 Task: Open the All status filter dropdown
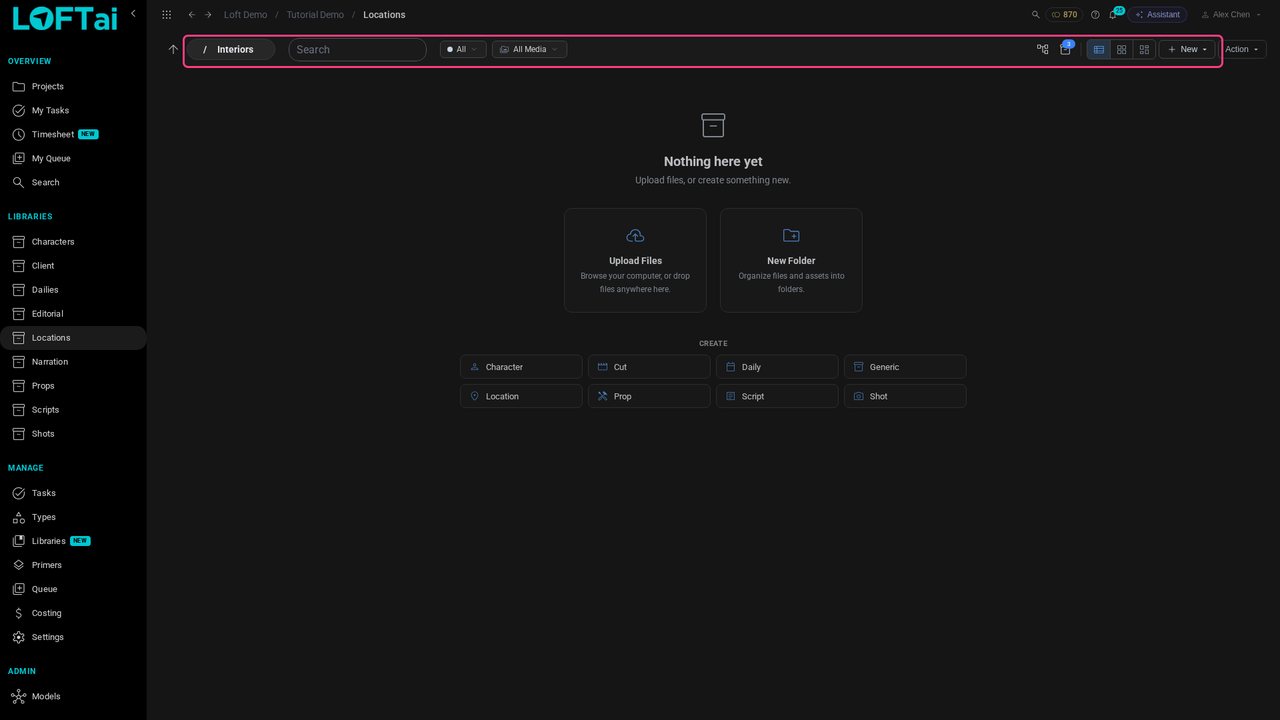[x=463, y=49]
